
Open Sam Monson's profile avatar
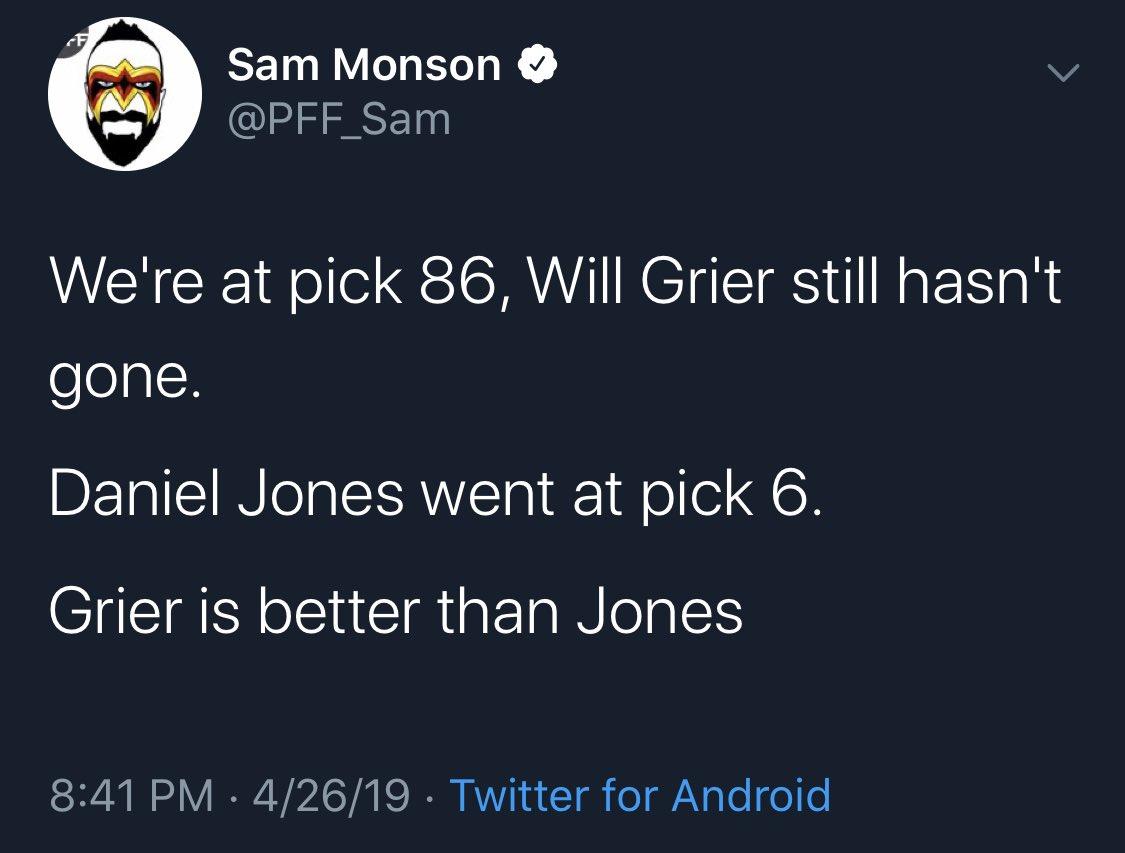[125, 94]
